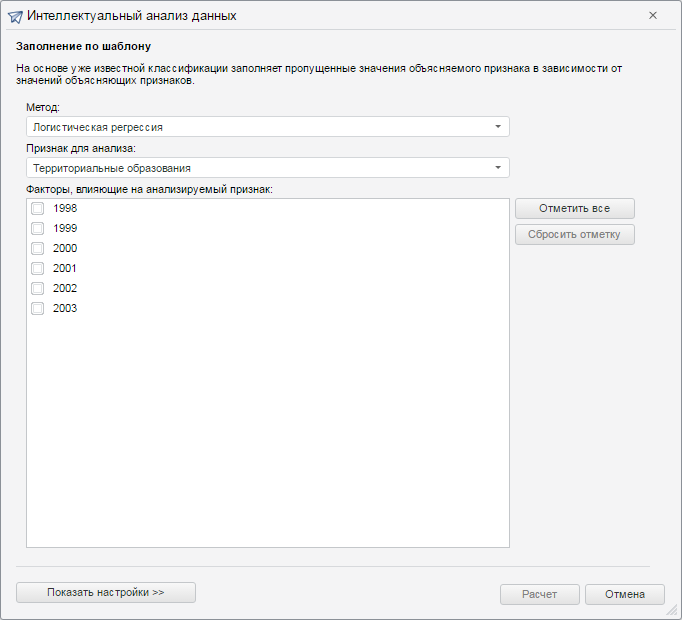Enable the 1999 factor checkbox

point(37,228)
